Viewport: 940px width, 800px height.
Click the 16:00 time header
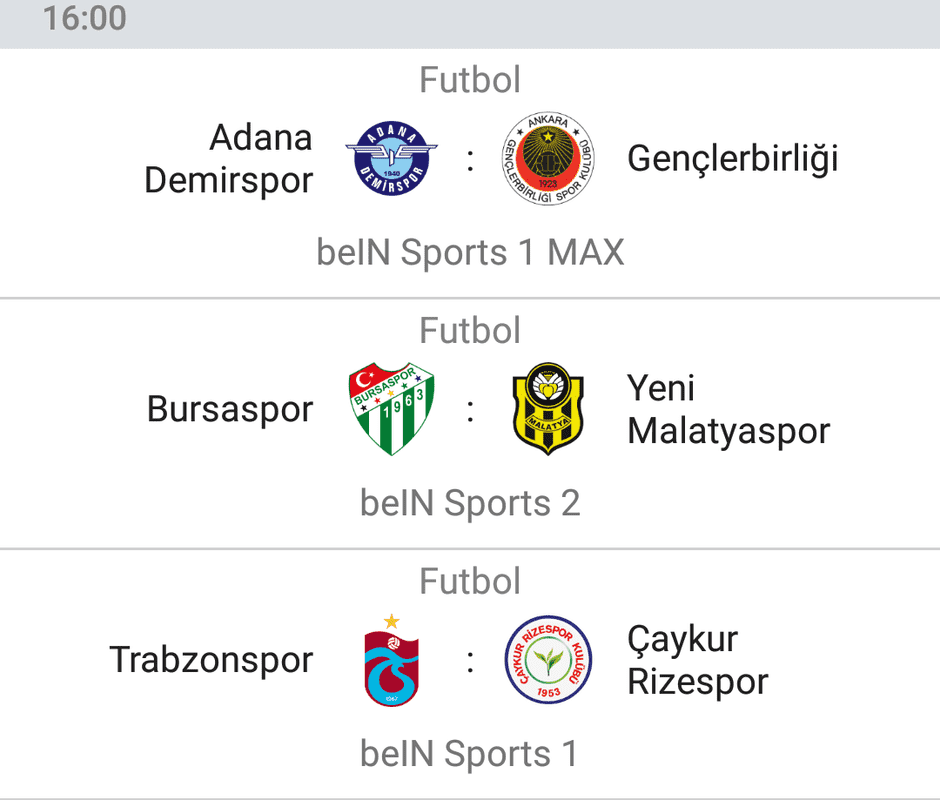click(x=85, y=18)
